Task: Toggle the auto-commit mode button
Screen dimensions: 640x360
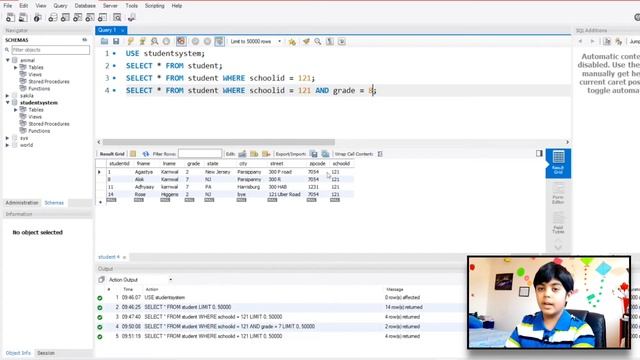Action: [x=219, y=41]
